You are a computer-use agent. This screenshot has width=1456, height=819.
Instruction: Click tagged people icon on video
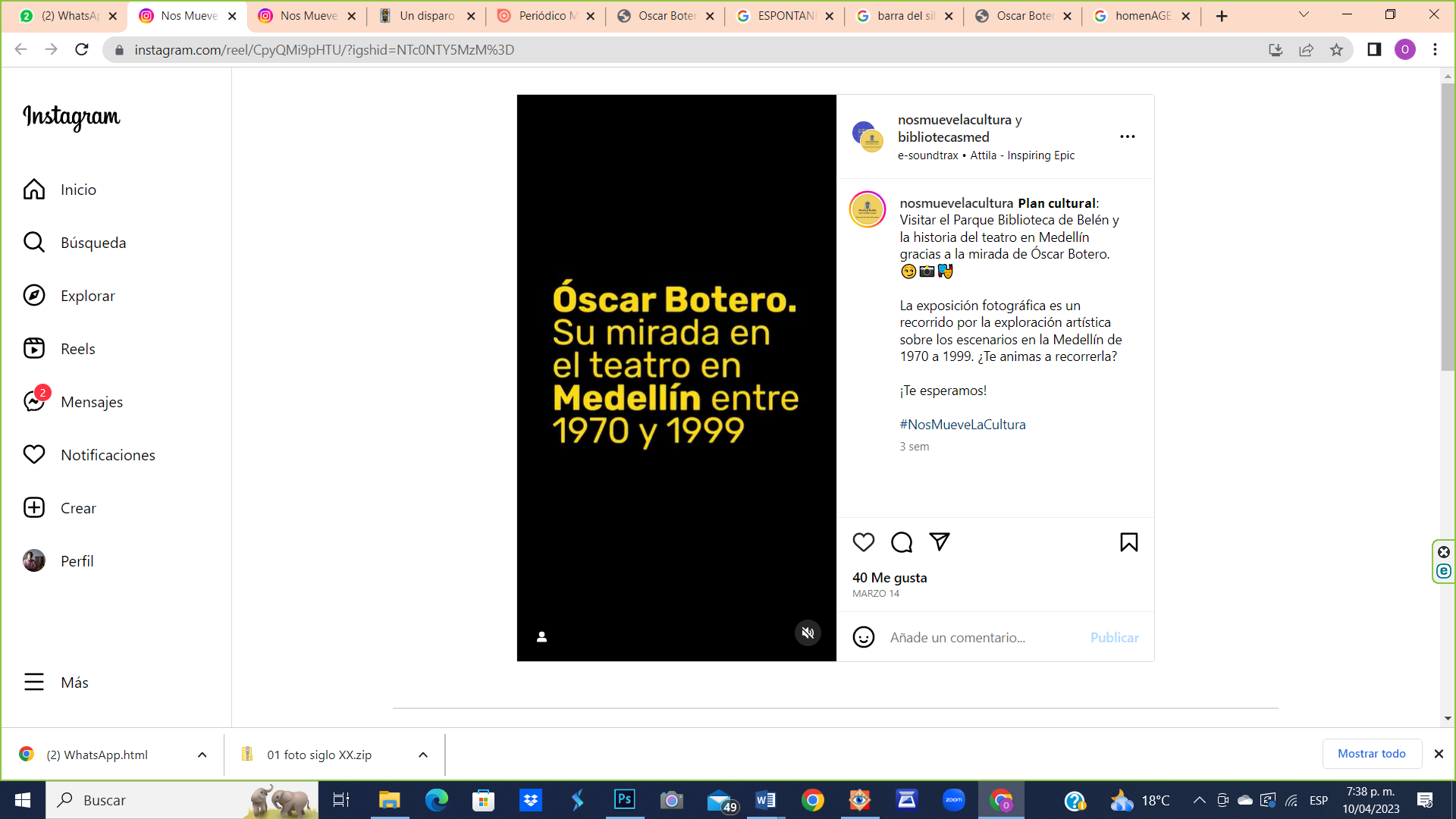pyautogui.click(x=541, y=637)
